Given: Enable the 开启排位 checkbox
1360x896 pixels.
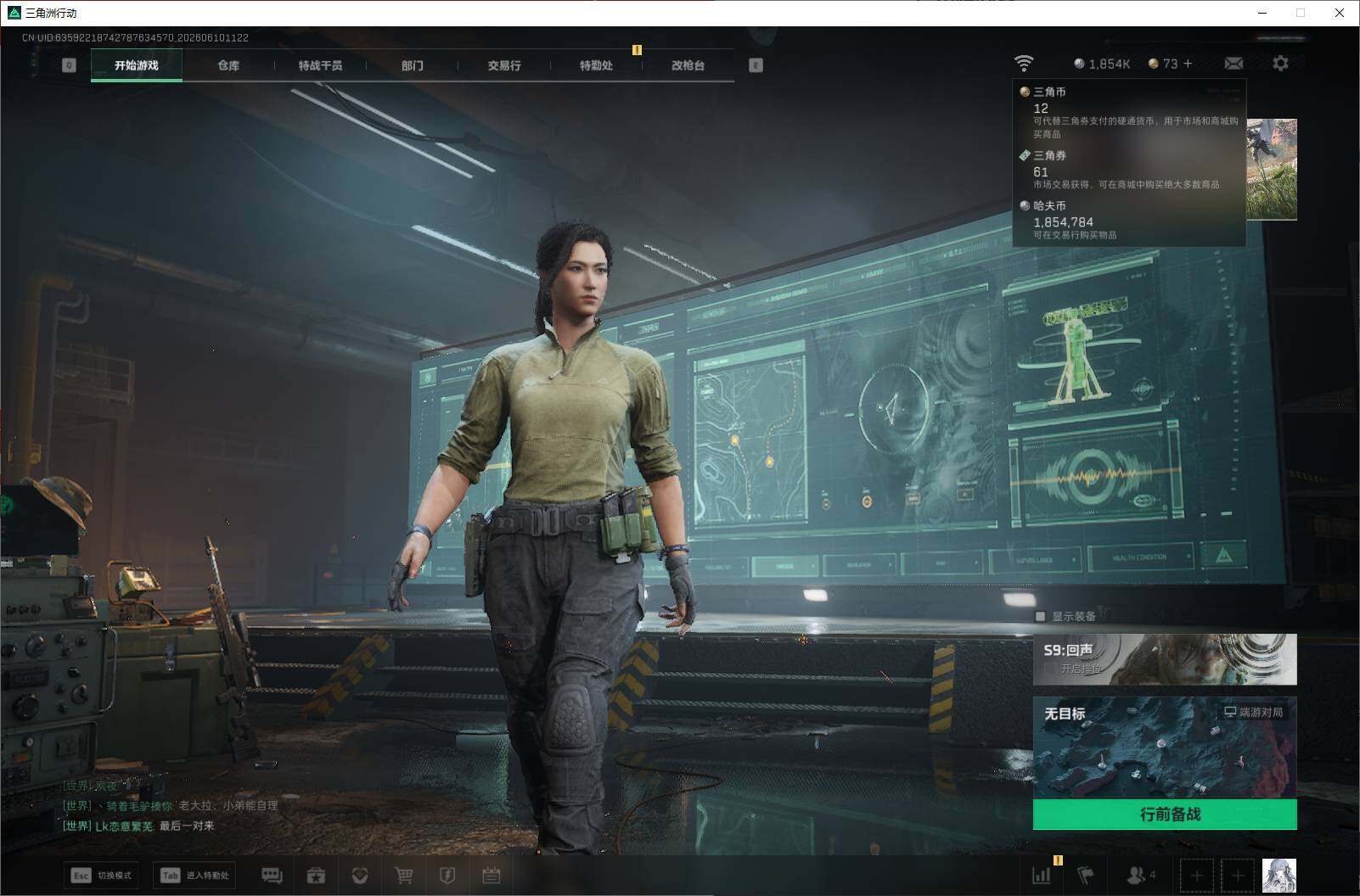Looking at the screenshot, I should [x=1049, y=669].
